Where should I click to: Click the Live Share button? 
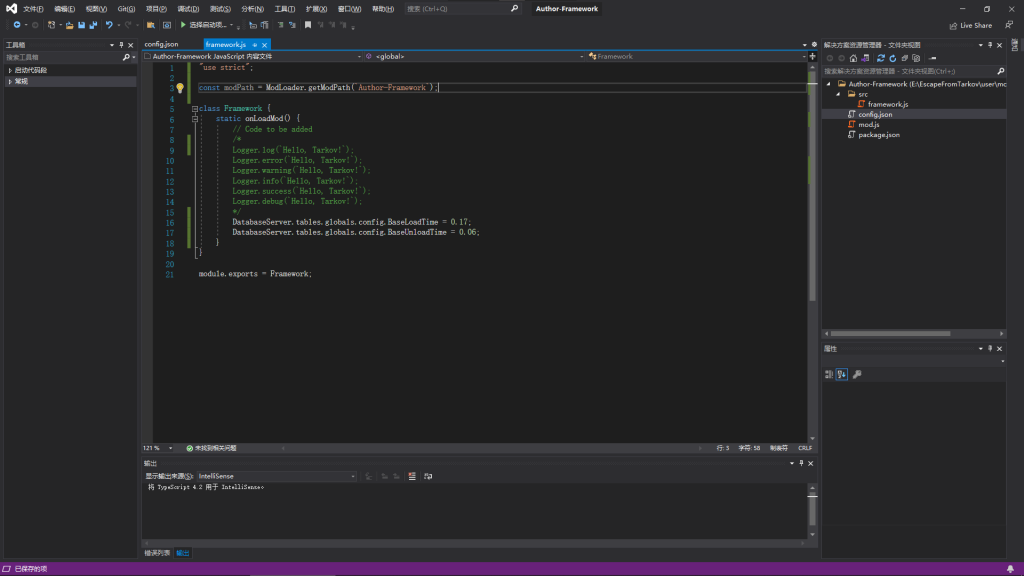pyautogui.click(x=970, y=25)
